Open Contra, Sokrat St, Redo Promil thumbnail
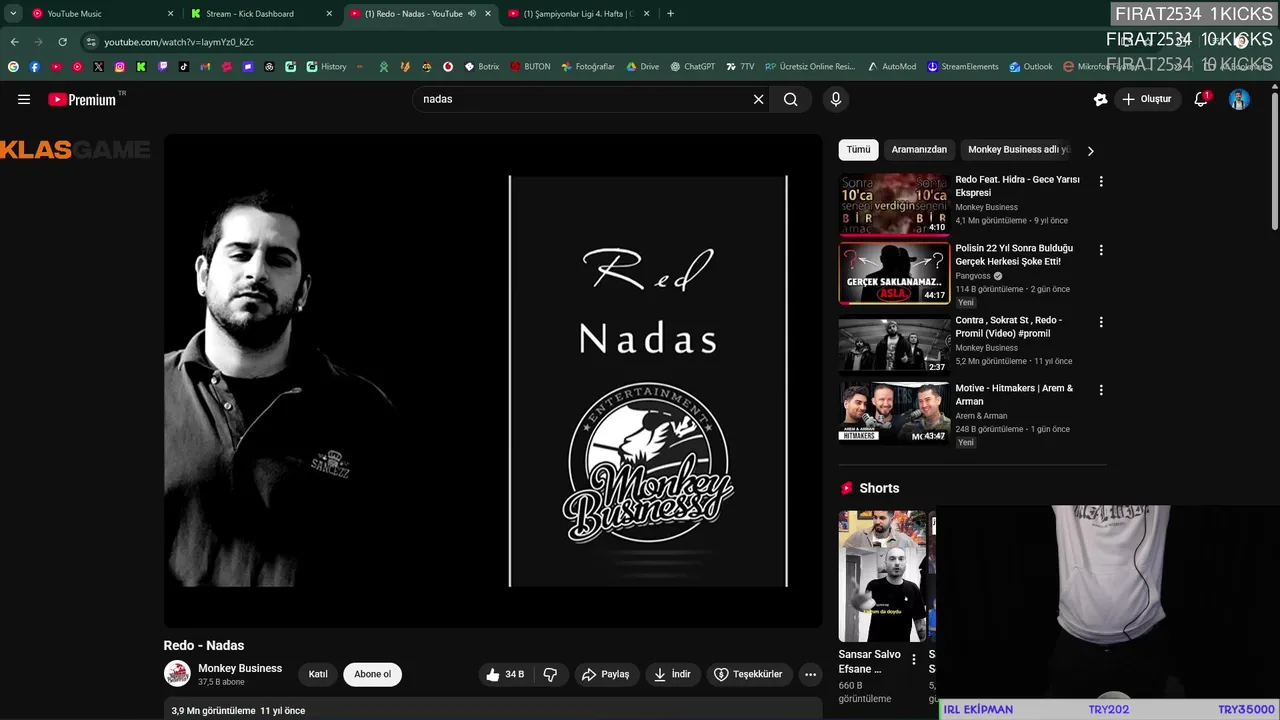This screenshot has width=1280, height=720. point(894,344)
